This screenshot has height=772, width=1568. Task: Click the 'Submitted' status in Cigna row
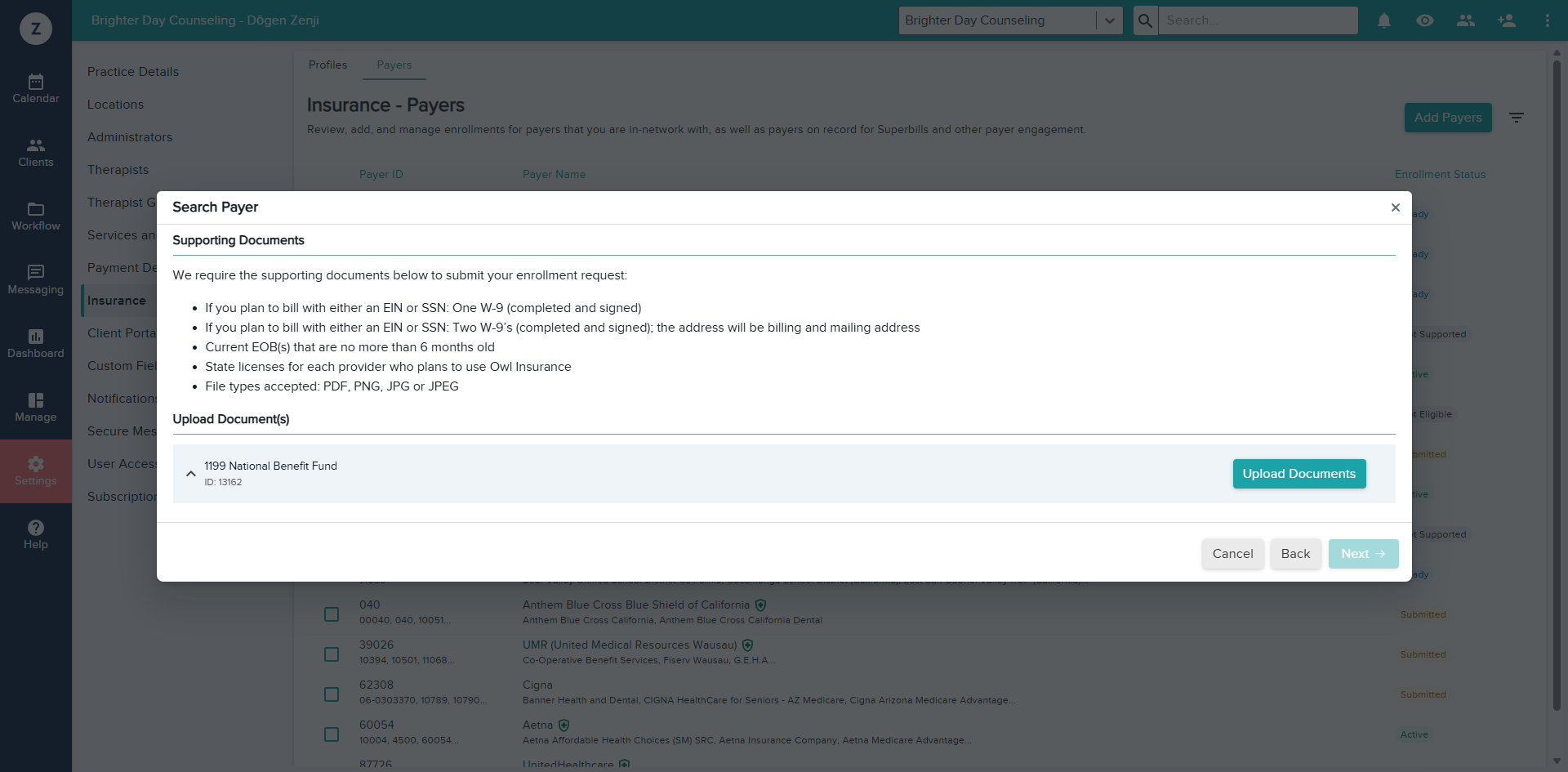click(1423, 694)
